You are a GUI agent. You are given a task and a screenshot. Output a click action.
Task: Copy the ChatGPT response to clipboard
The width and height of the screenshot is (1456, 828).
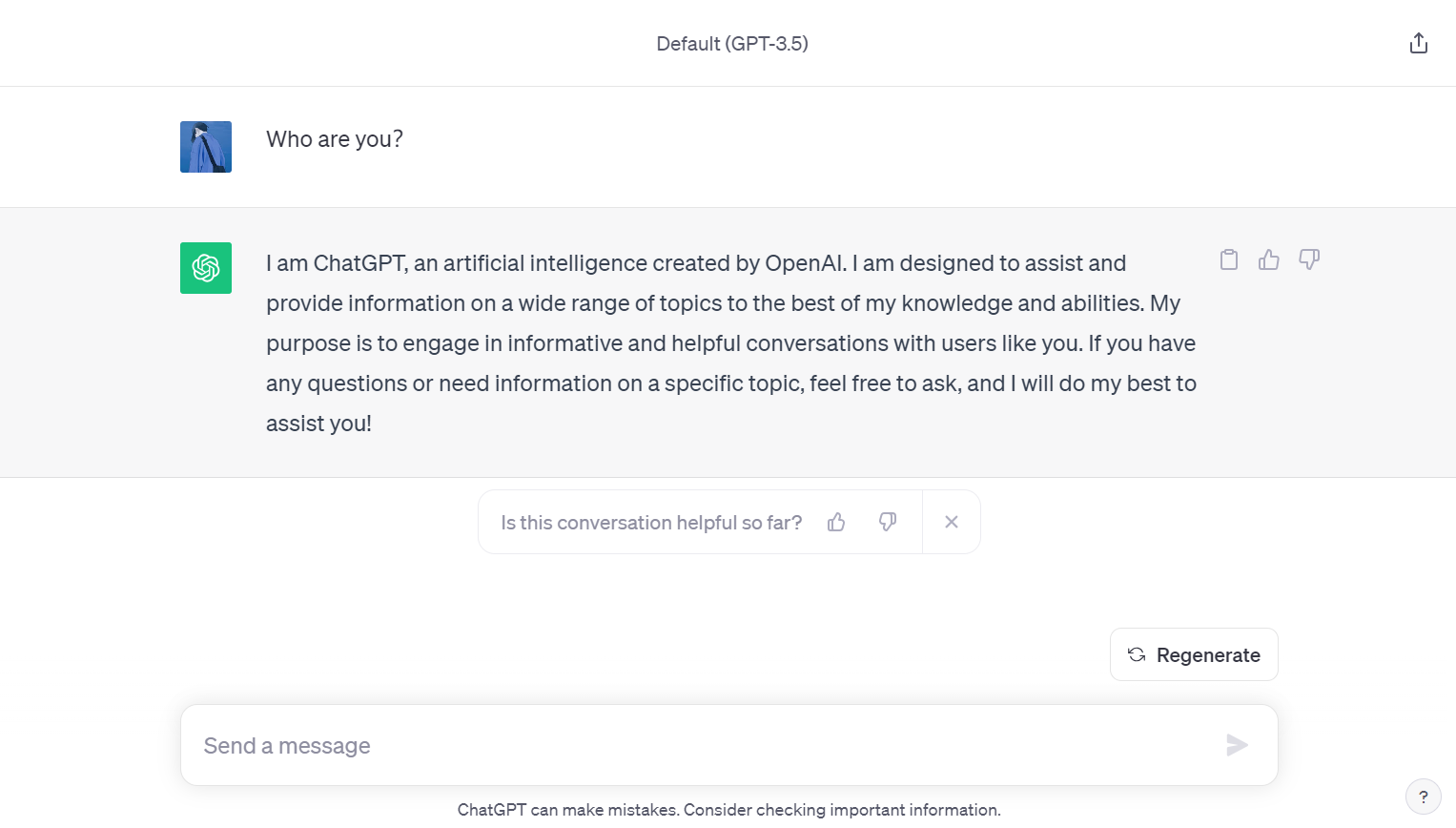(1229, 259)
